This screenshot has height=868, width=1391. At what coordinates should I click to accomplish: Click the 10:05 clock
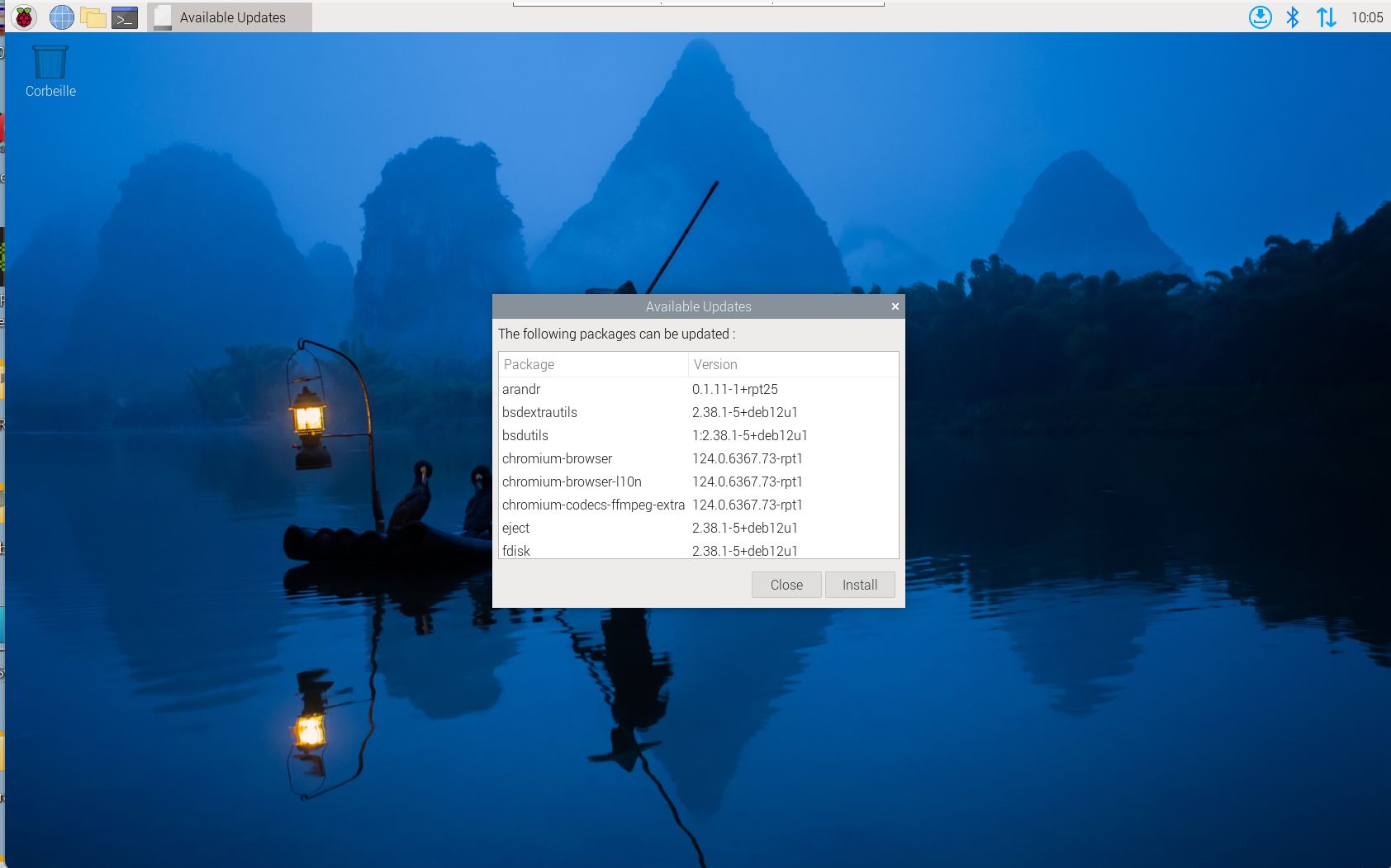(1367, 17)
